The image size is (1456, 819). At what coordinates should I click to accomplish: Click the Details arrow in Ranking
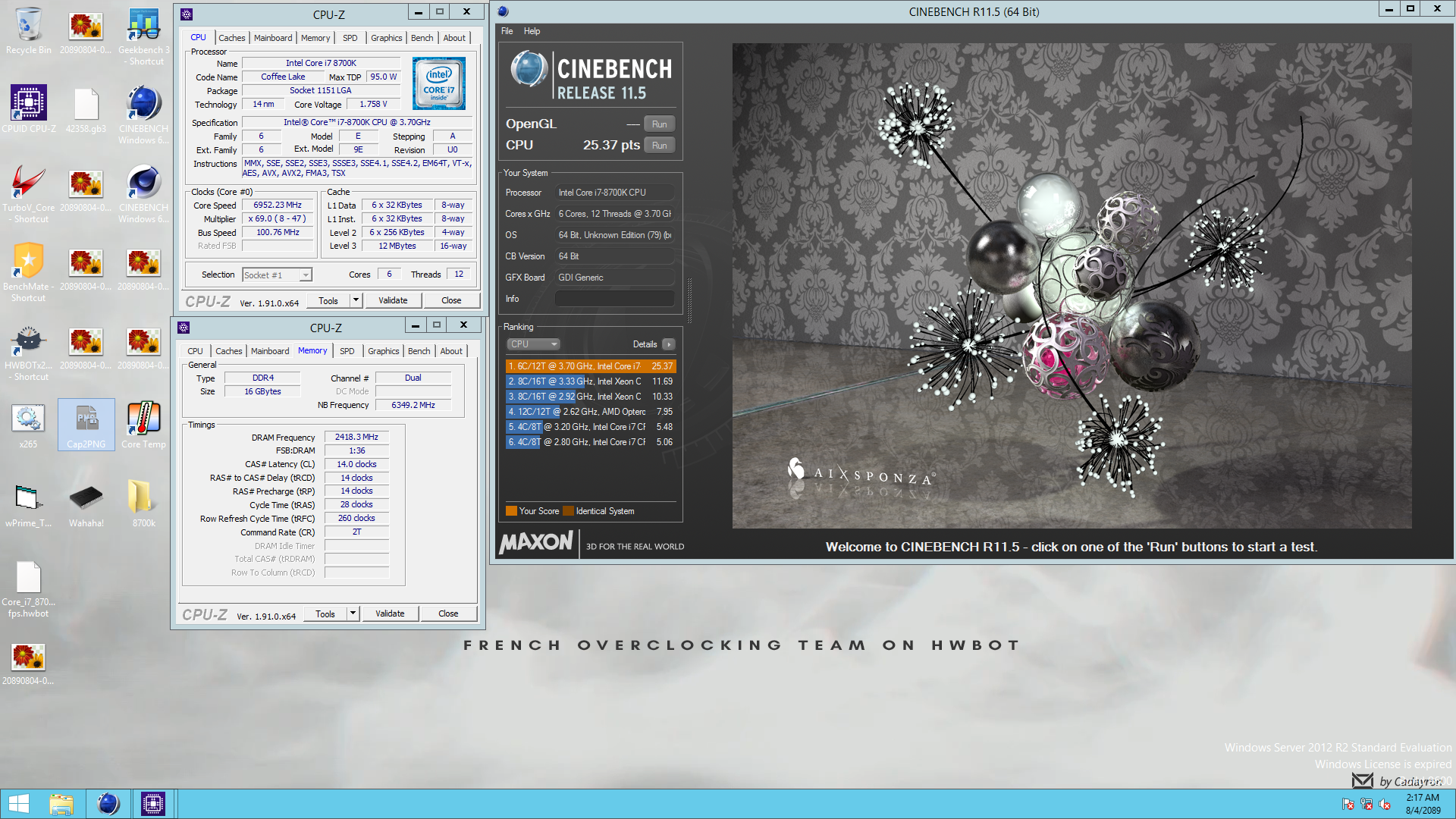(x=668, y=344)
